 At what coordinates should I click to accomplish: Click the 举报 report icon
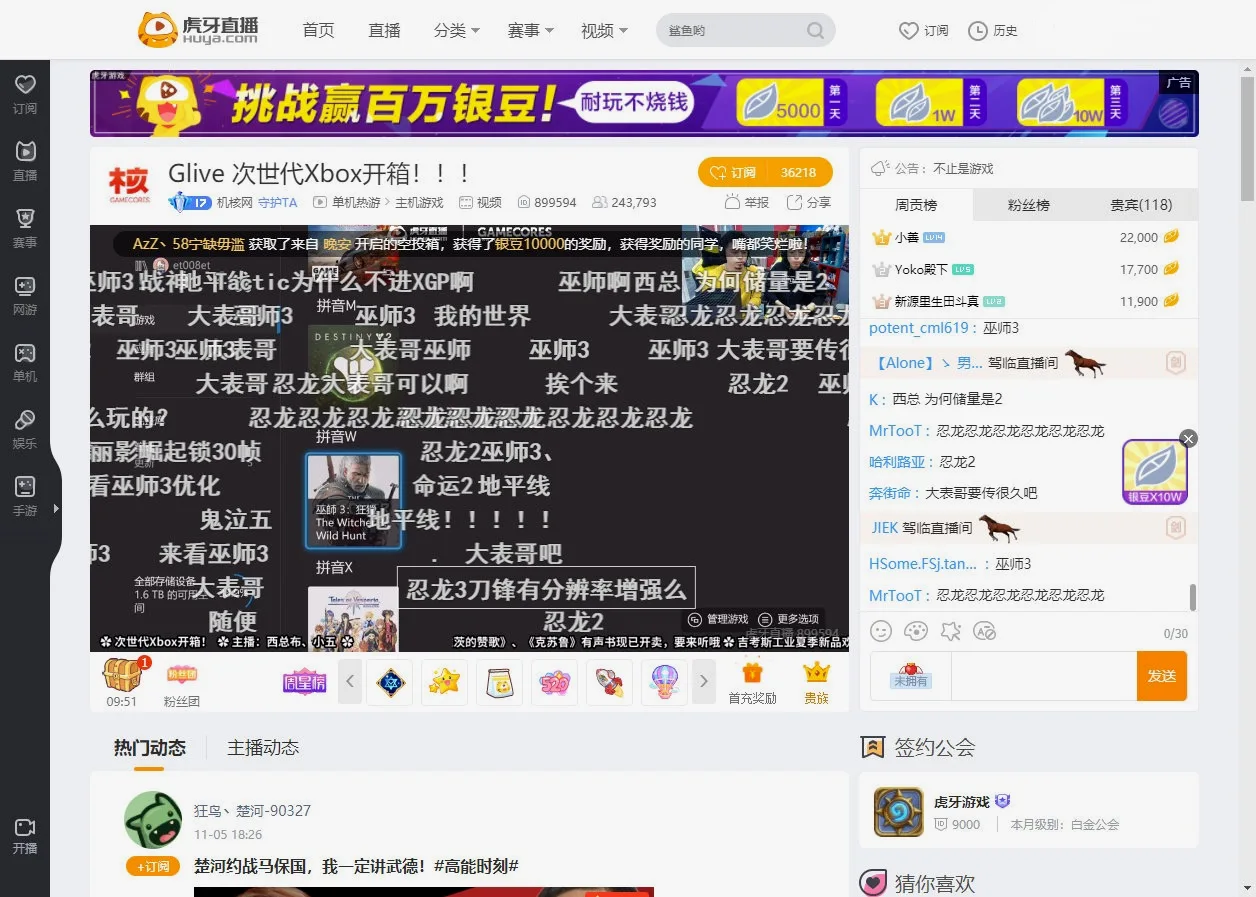746,202
